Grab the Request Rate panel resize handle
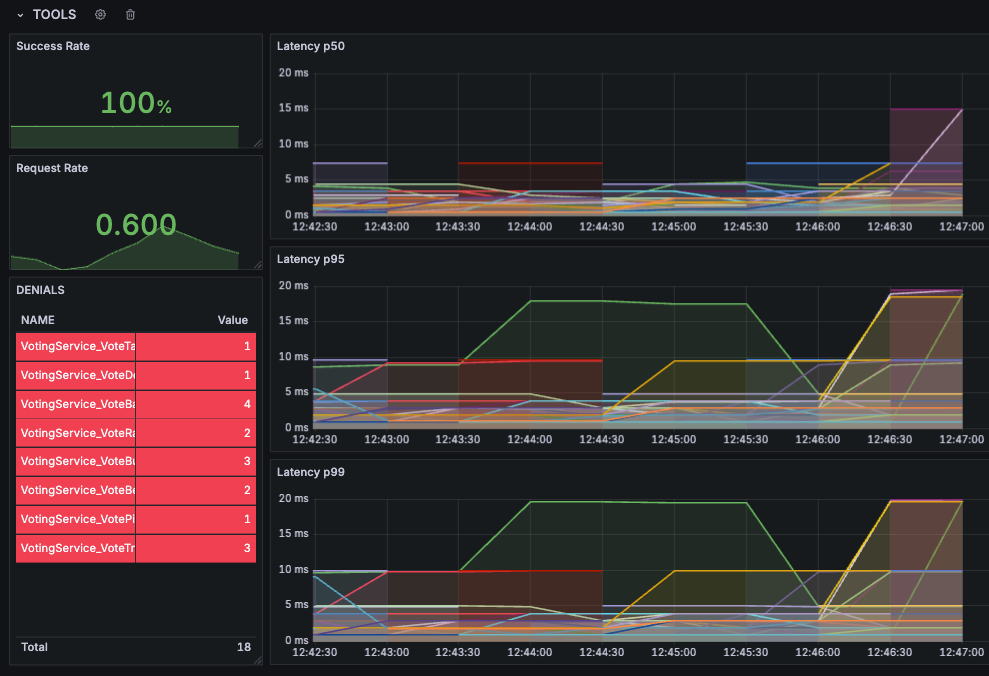Screen dimensions: 989x676 click(x=258, y=265)
